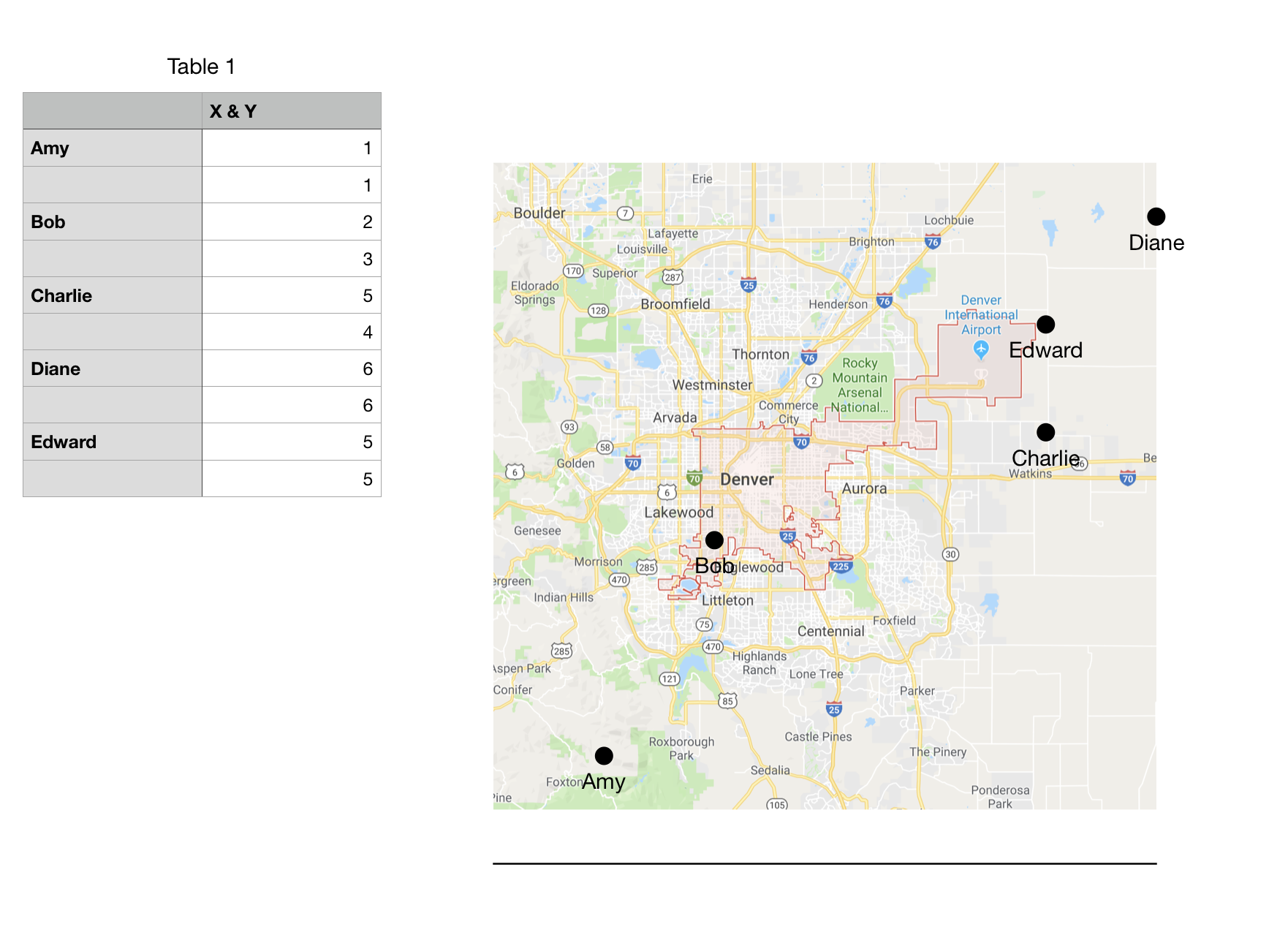The height and width of the screenshot is (927, 1288).
Task: Click the Denver International Airport text label
Action: point(981,314)
